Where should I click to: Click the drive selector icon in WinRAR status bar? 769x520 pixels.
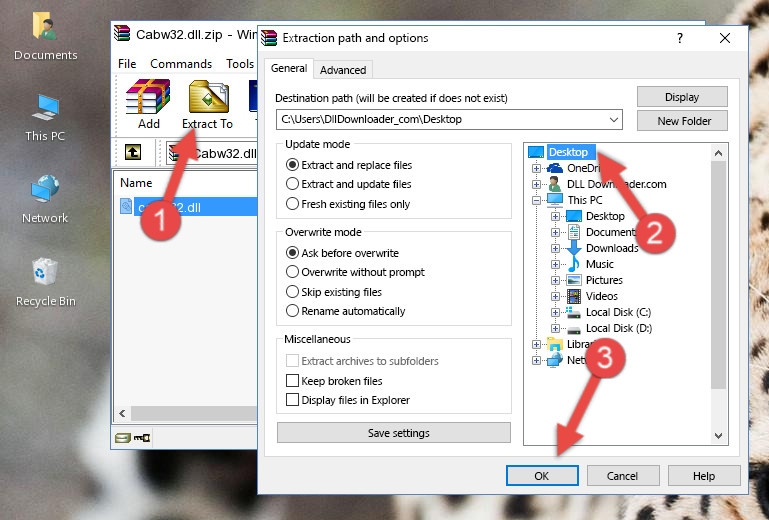[123, 438]
